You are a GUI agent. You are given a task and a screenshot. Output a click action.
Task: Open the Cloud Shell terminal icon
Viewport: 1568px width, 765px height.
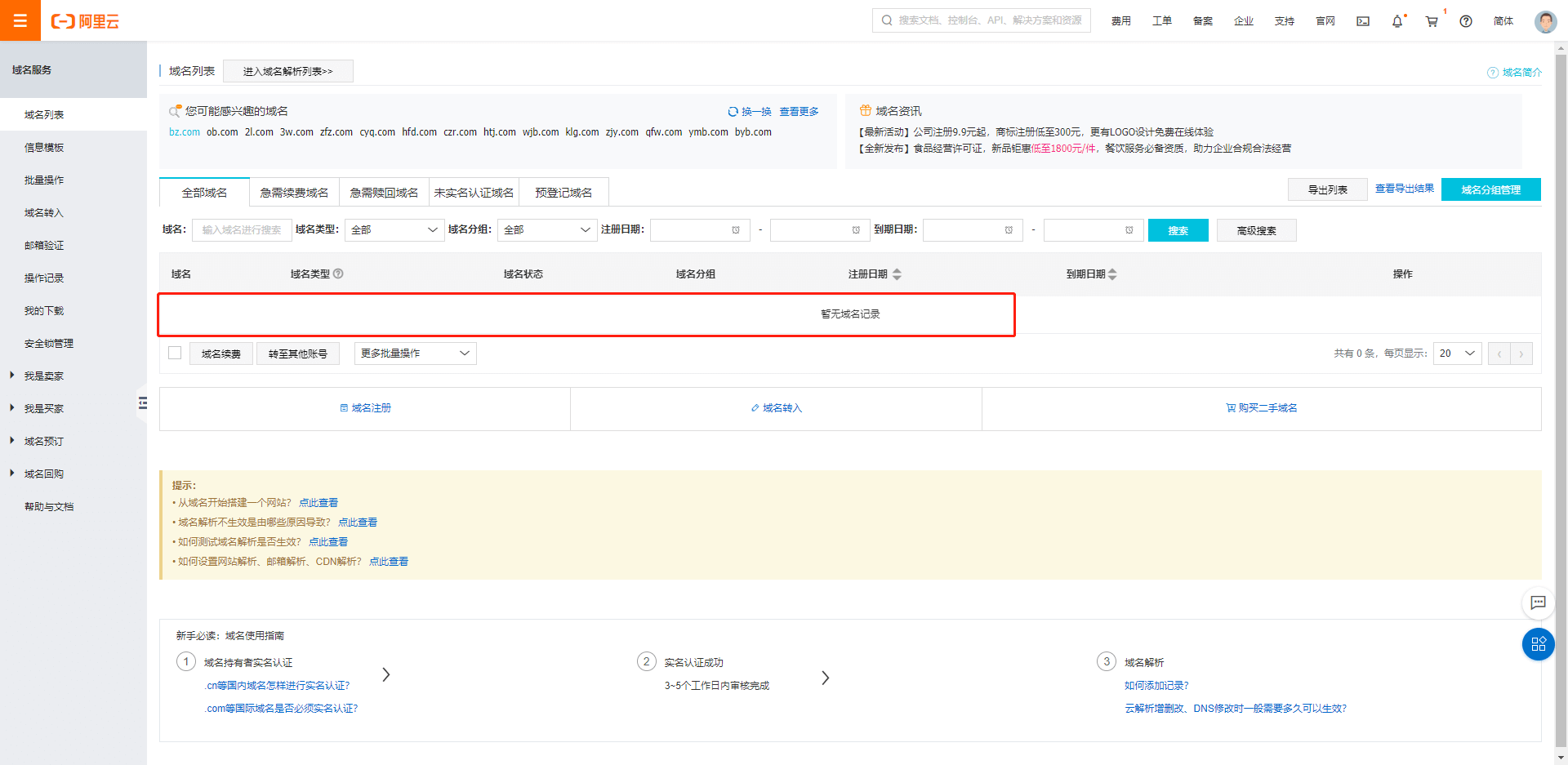point(1363,21)
